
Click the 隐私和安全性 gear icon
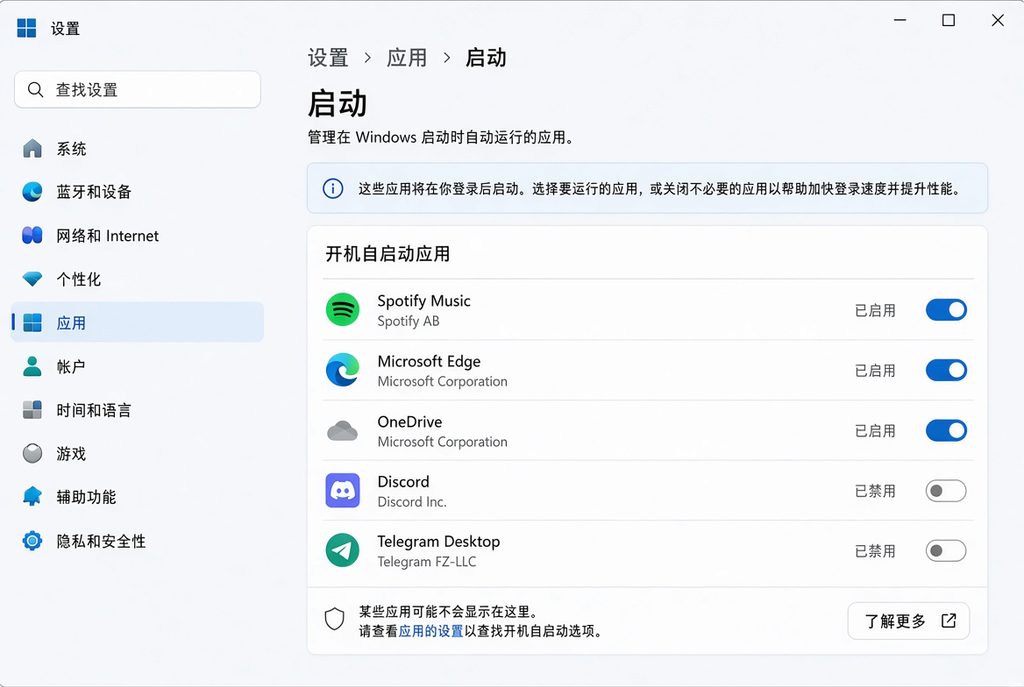(x=32, y=541)
